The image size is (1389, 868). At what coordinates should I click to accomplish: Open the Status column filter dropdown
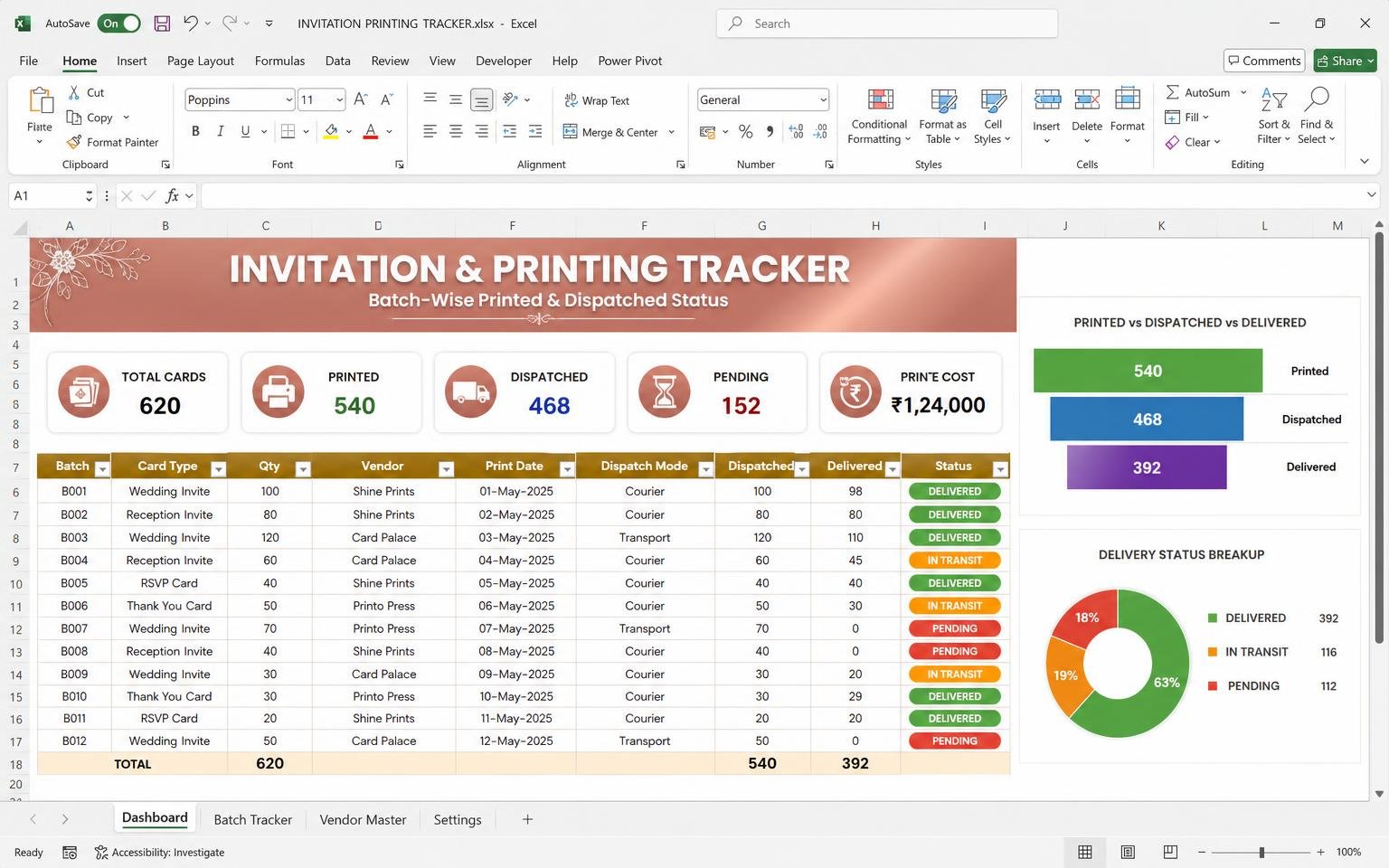pos(1000,468)
